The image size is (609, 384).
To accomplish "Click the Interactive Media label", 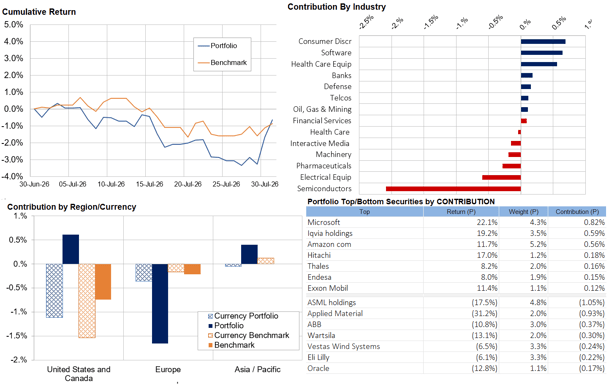I will click(320, 143).
